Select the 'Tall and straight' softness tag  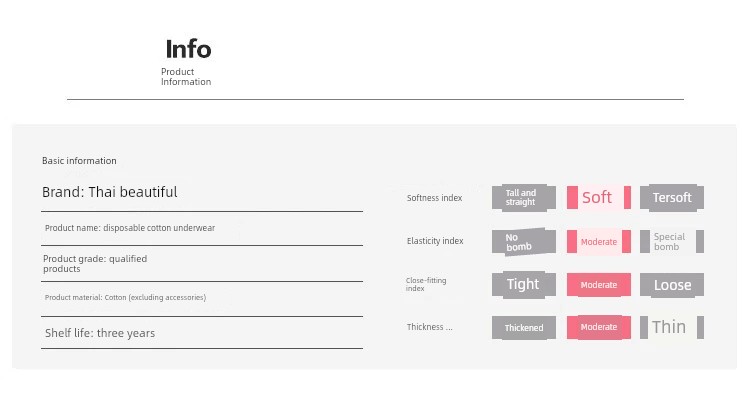click(524, 198)
